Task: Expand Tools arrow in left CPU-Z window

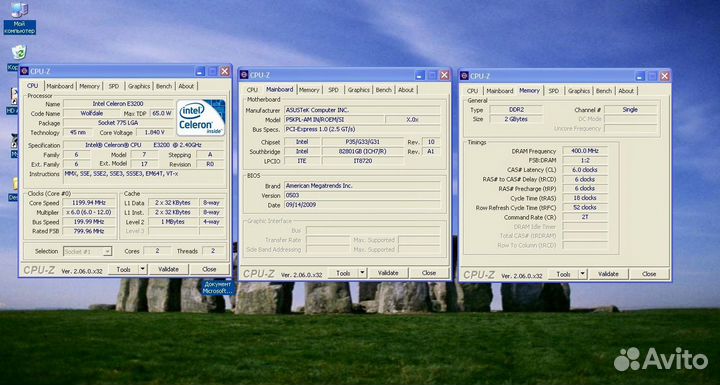Action: coord(143,270)
